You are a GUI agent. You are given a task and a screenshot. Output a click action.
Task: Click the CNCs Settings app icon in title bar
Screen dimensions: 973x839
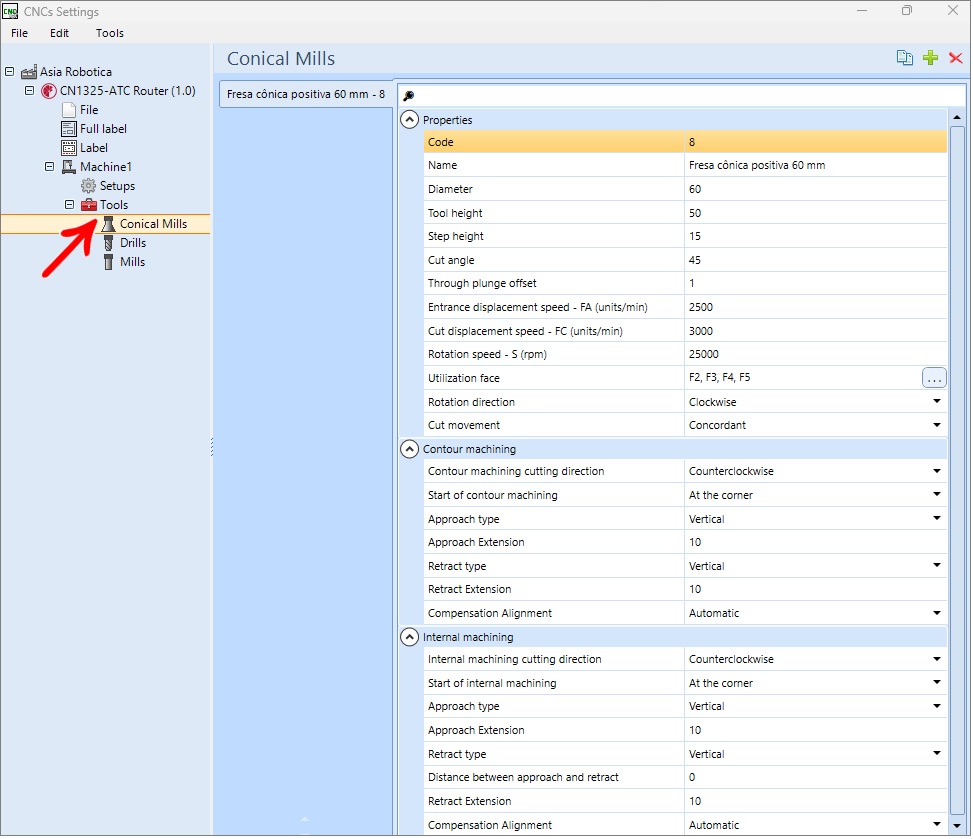(x=10, y=11)
